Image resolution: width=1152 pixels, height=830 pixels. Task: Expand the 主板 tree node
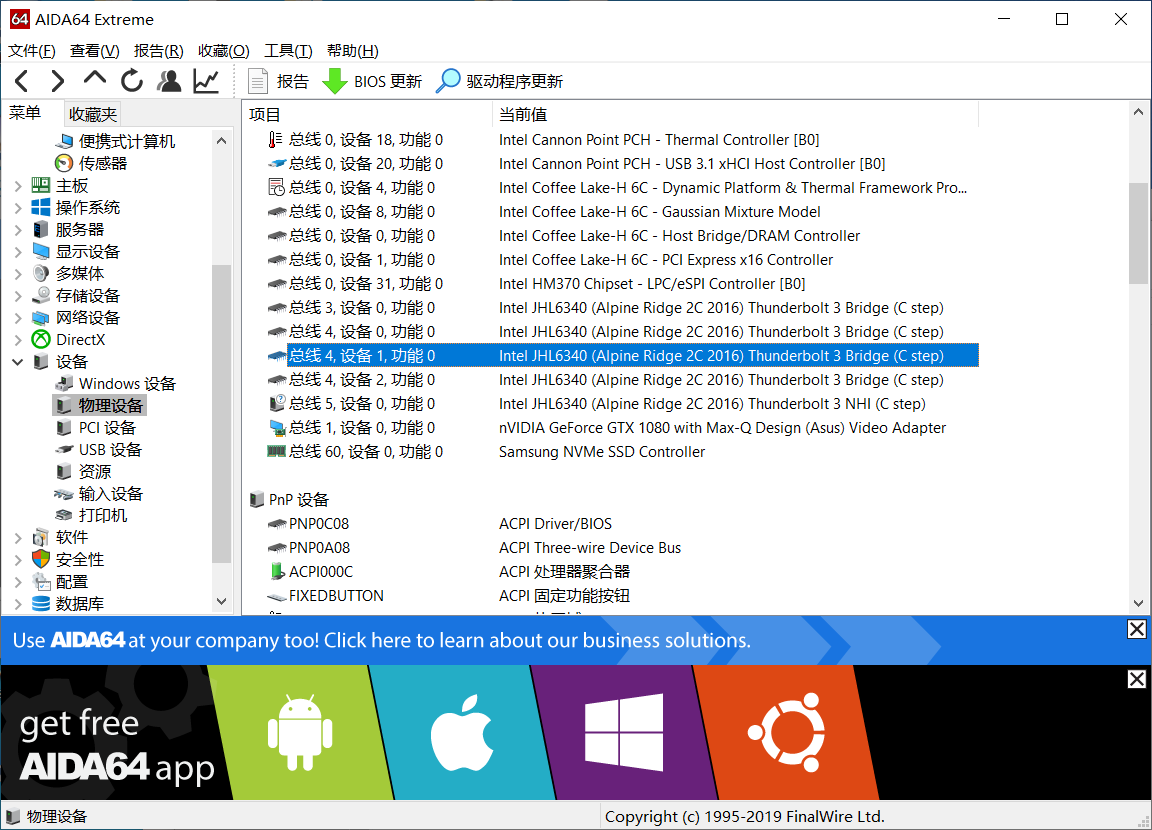[x=18, y=186]
